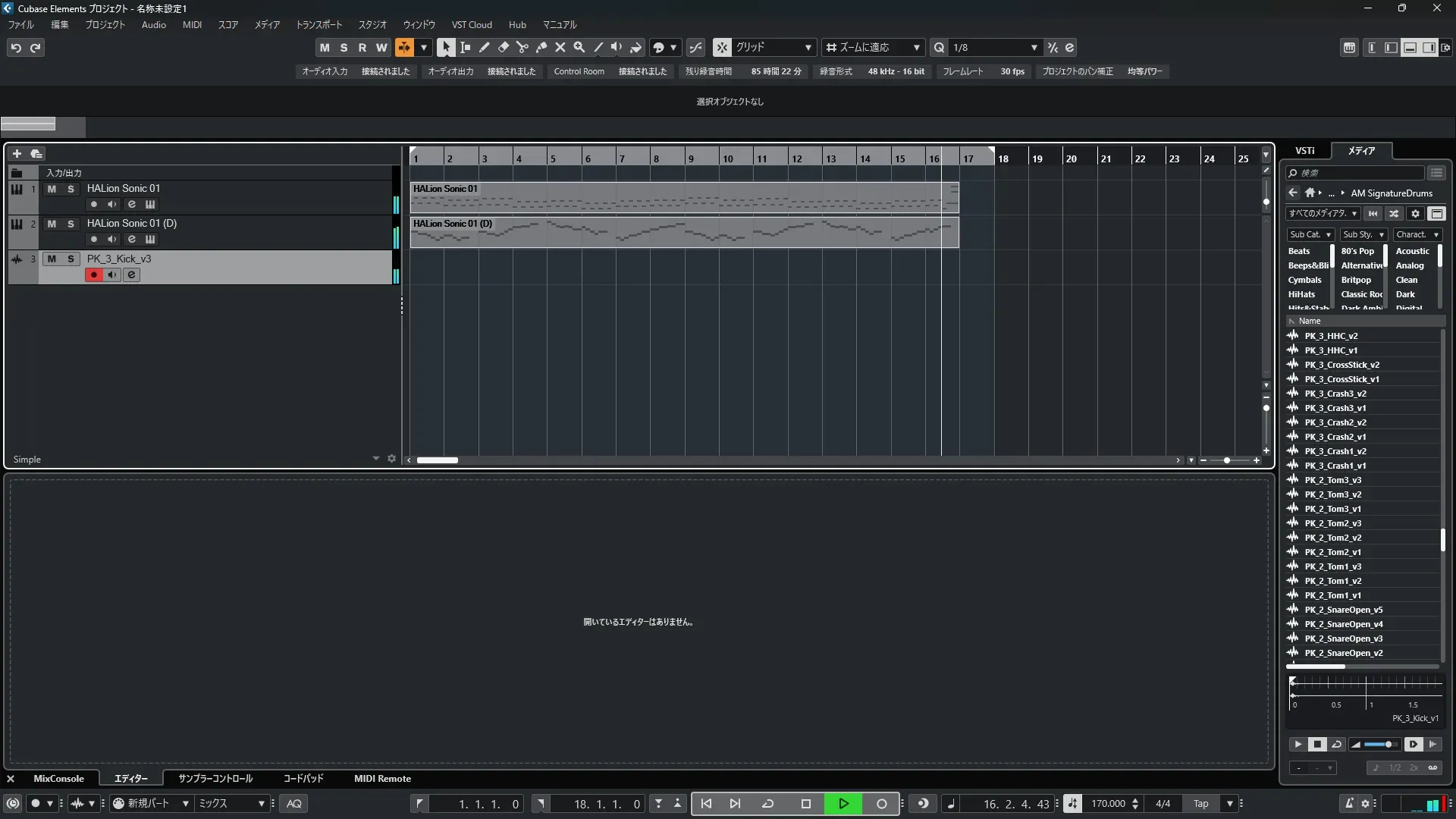Open the Sub Cat. filter dropdown

click(x=1310, y=234)
